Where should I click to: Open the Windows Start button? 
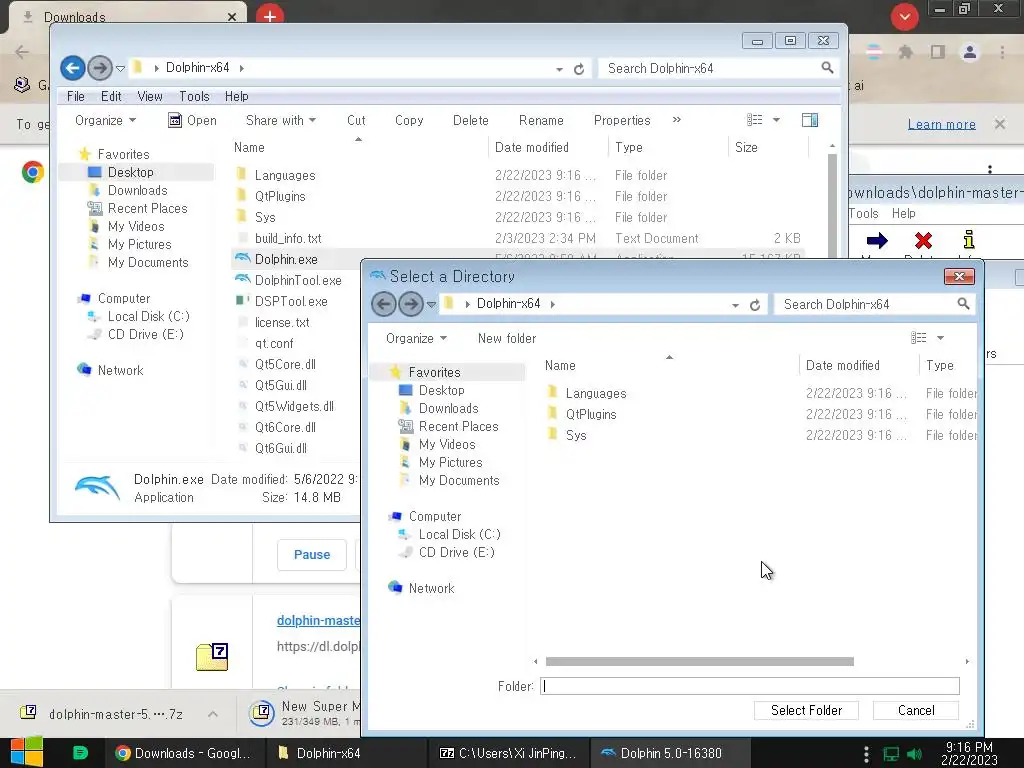coord(27,752)
